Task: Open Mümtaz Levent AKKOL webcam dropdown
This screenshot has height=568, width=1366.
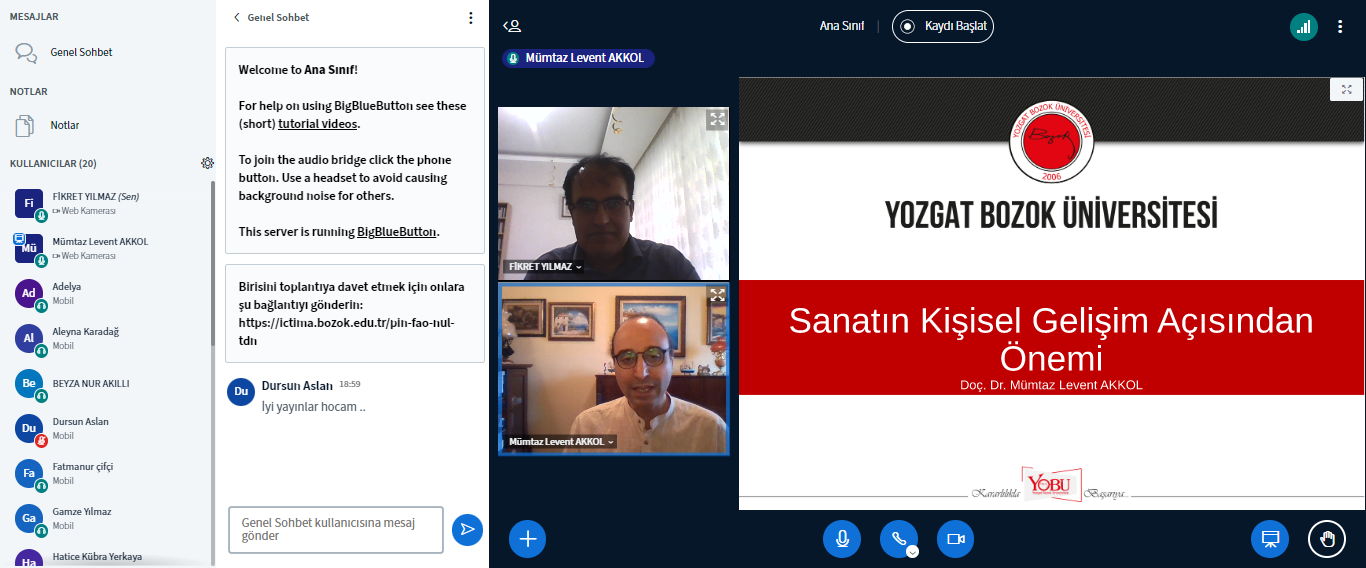Action: click(561, 442)
